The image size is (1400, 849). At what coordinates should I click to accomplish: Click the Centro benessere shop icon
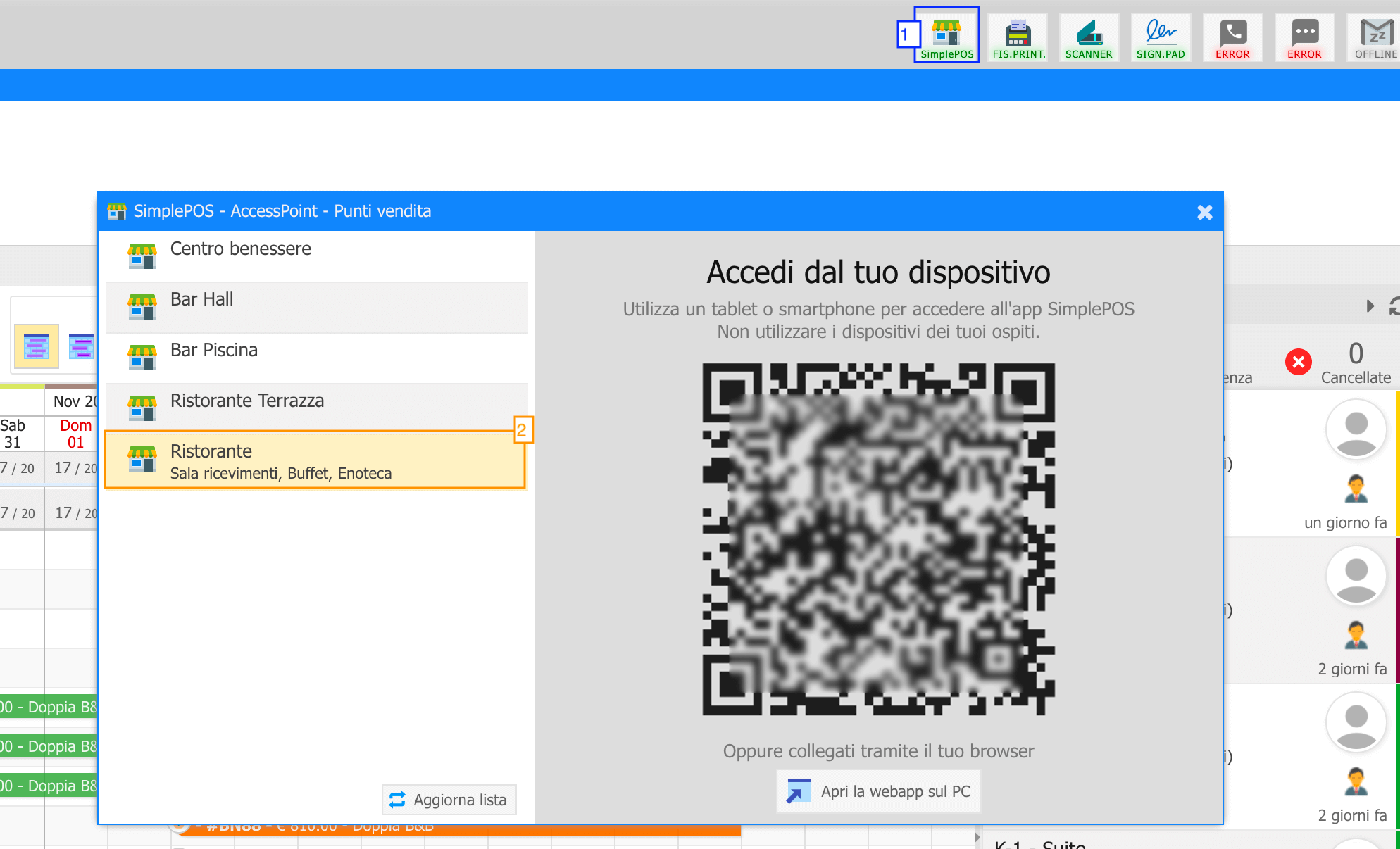click(x=142, y=256)
